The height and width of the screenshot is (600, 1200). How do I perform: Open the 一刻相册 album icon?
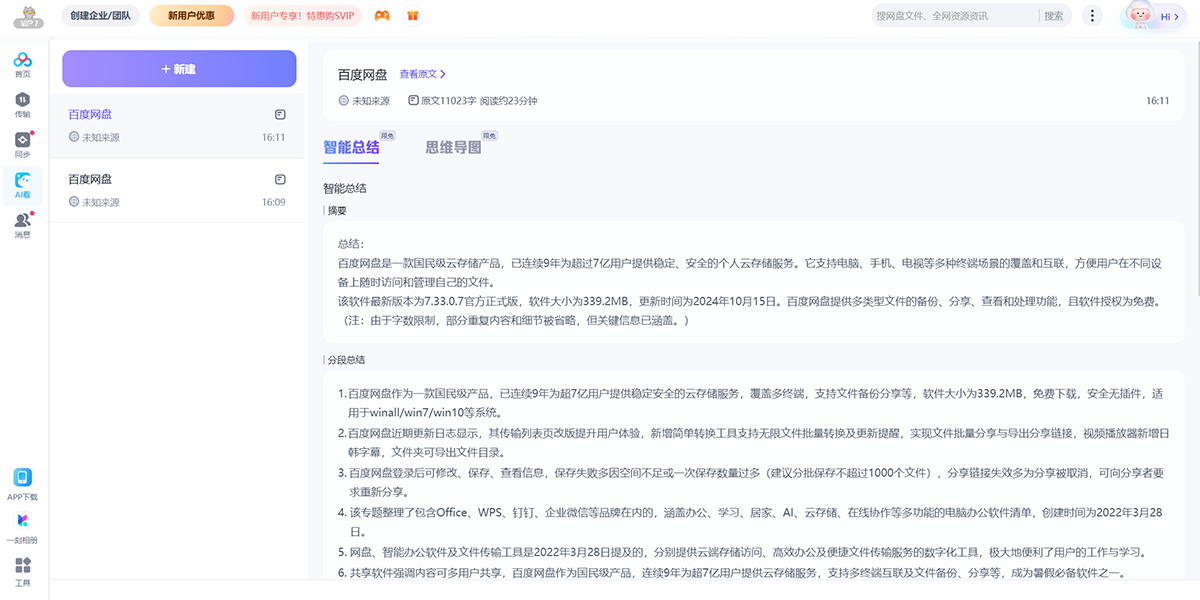point(22,526)
